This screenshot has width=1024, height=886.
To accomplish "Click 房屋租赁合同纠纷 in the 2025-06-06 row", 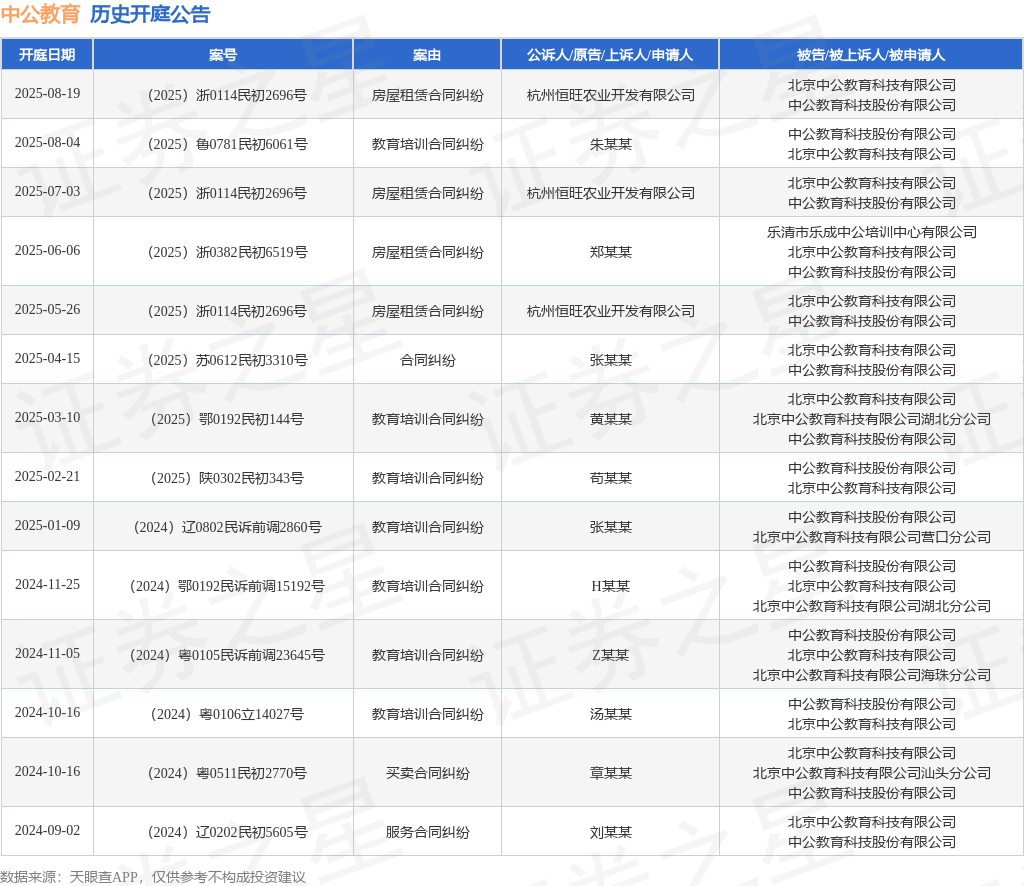I will coord(428,252).
